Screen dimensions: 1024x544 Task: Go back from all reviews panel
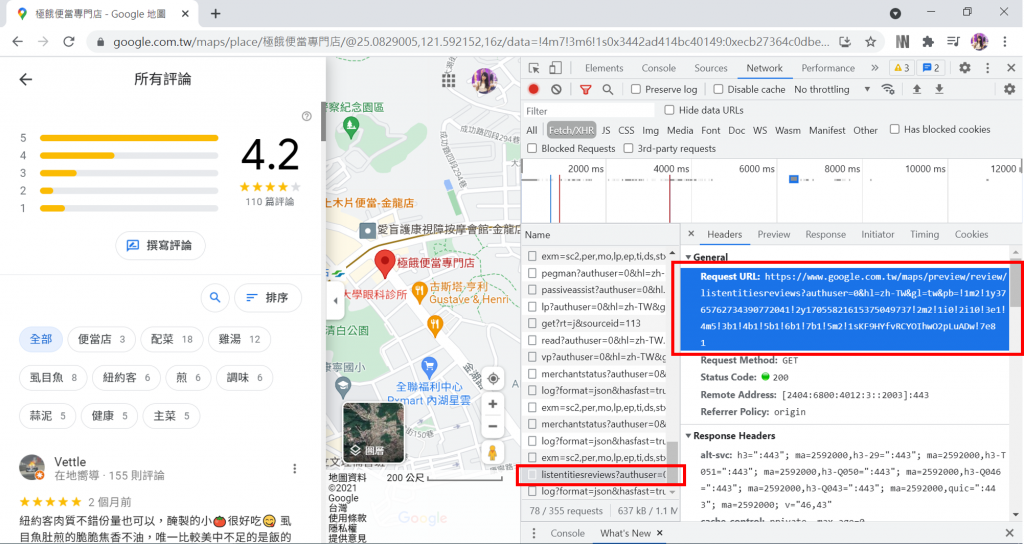point(25,80)
